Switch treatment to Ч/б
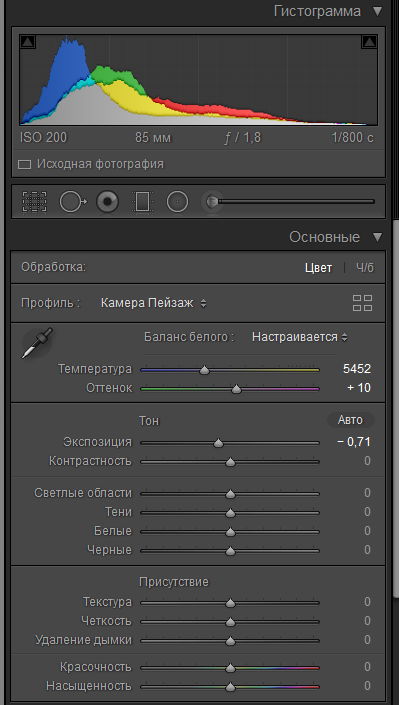Screen dimensions: 399x705 click(365, 268)
